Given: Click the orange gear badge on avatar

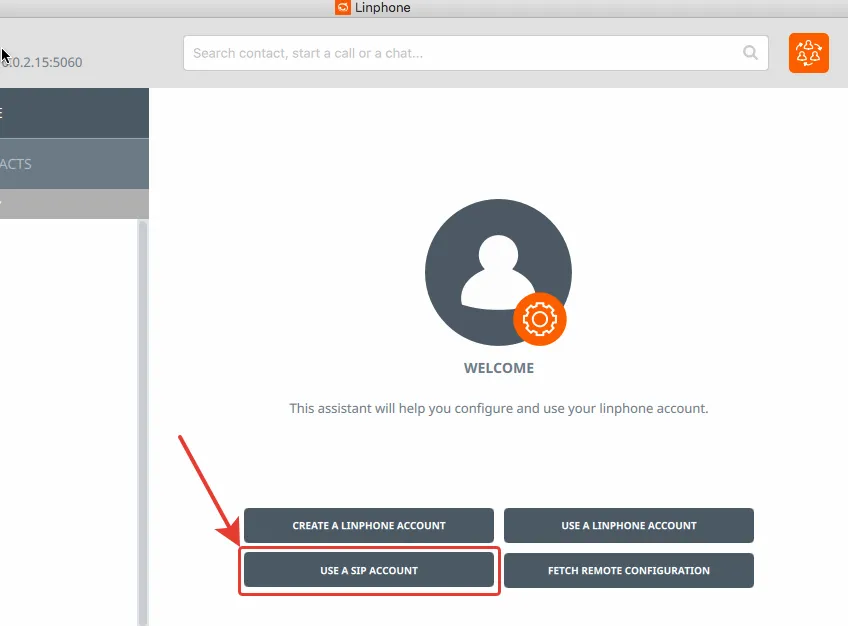Looking at the screenshot, I should [539, 319].
